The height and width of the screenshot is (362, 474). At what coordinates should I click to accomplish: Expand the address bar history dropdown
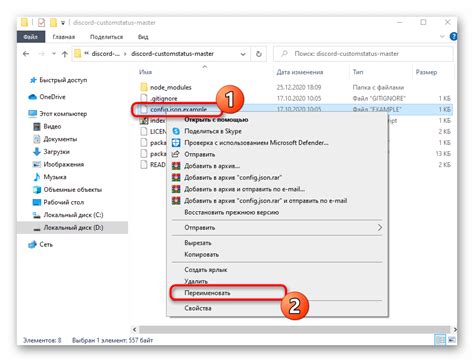click(x=243, y=54)
